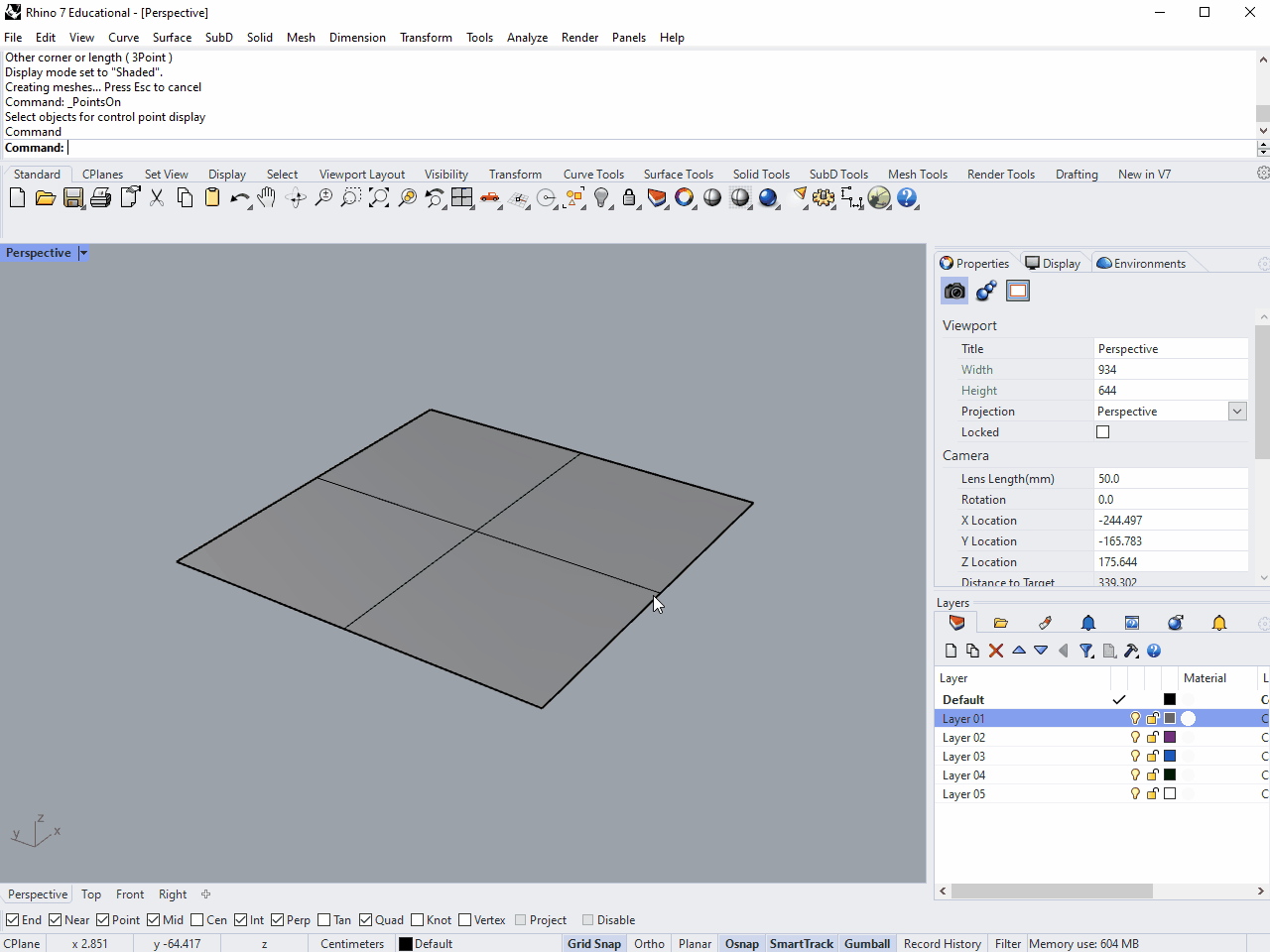The width and height of the screenshot is (1270, 952).
Task: Click the layer filter funnel icon
Action: click(x=1086, y=651)
